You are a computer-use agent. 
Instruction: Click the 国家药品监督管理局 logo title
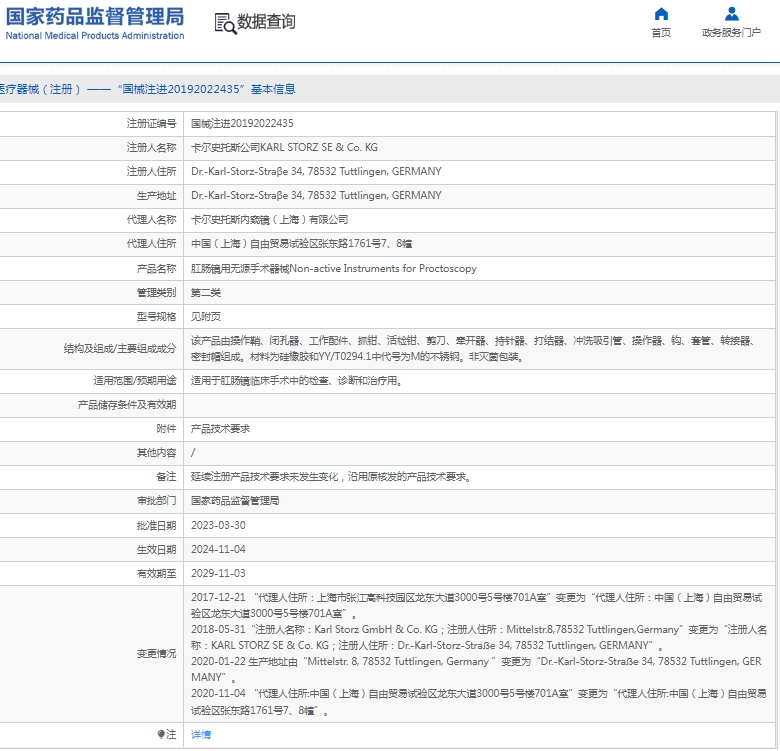point(95,16)
